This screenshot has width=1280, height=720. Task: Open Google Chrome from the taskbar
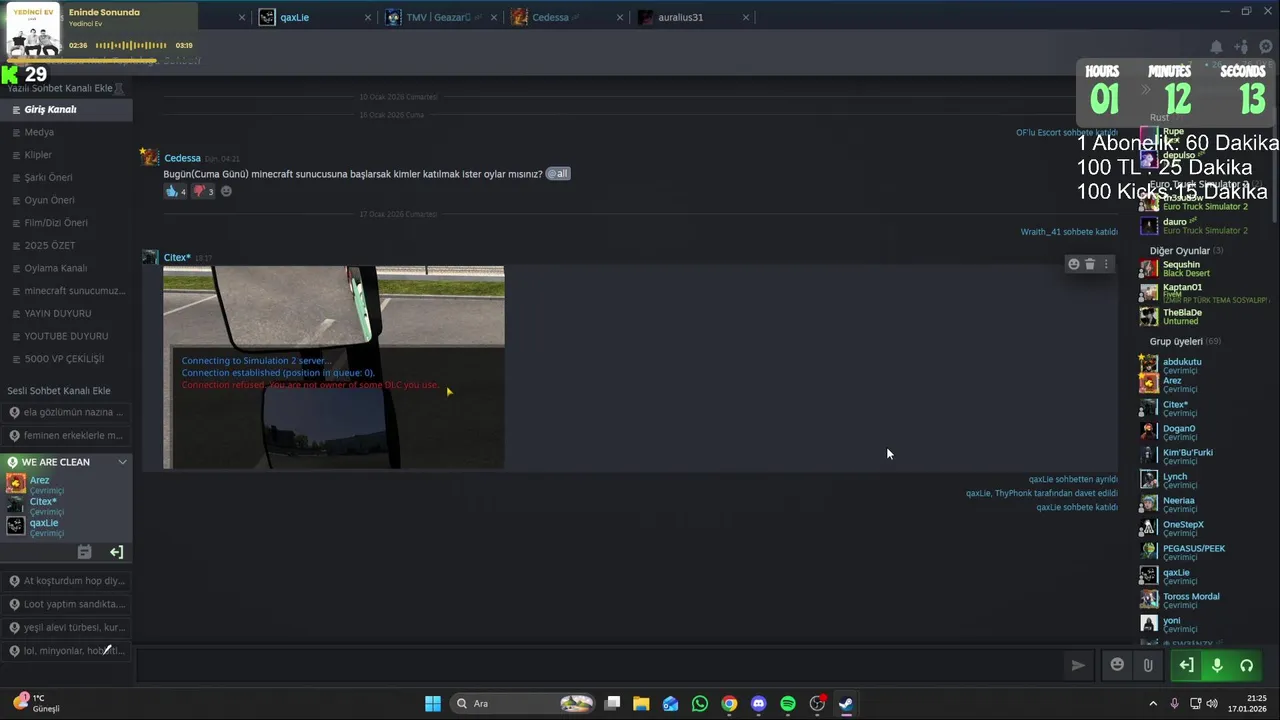(729, 703)
